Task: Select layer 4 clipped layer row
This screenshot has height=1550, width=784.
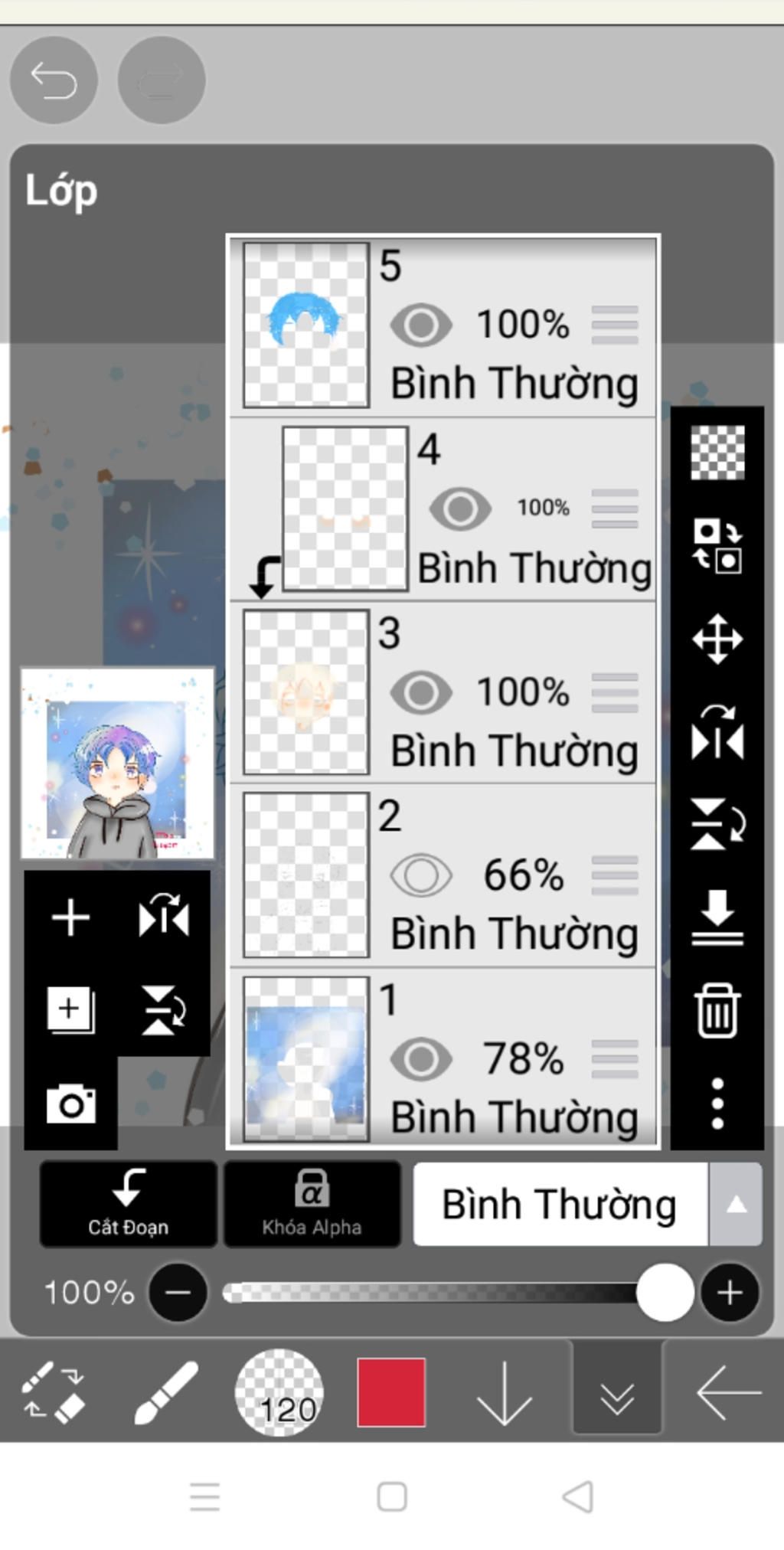Action: pos(443,509)
